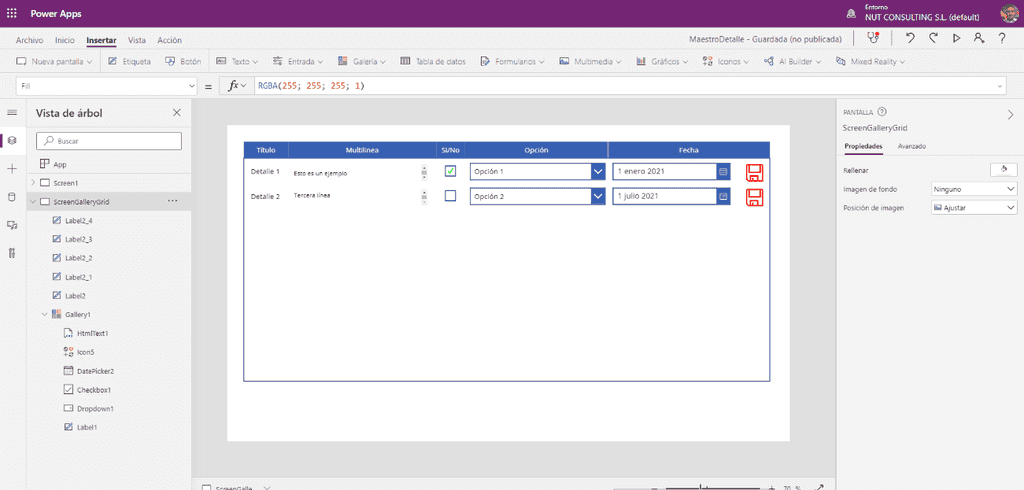Open the Vista tab

tap(137, 40)
